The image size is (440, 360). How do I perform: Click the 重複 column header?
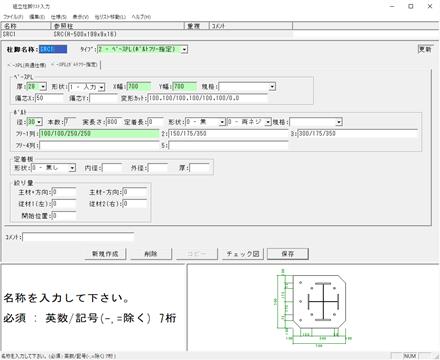[197, 26]
